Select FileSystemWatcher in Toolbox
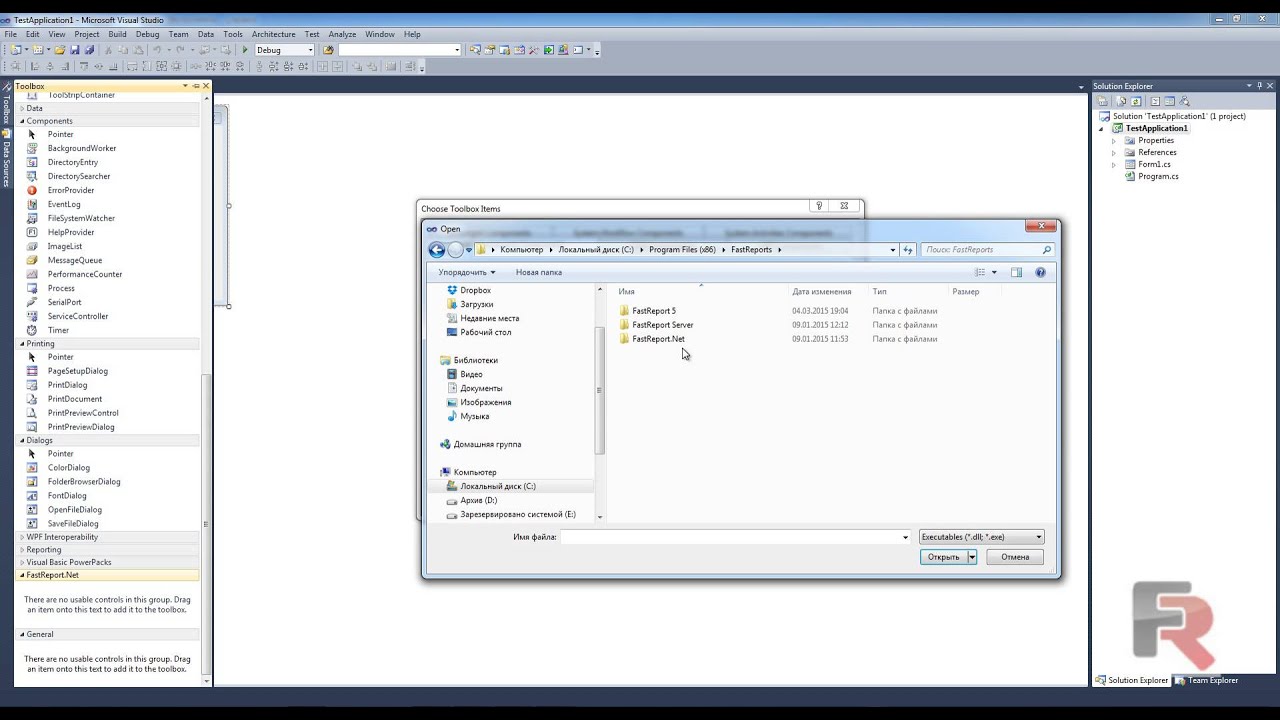The image size is (1280, 720). 81,218
